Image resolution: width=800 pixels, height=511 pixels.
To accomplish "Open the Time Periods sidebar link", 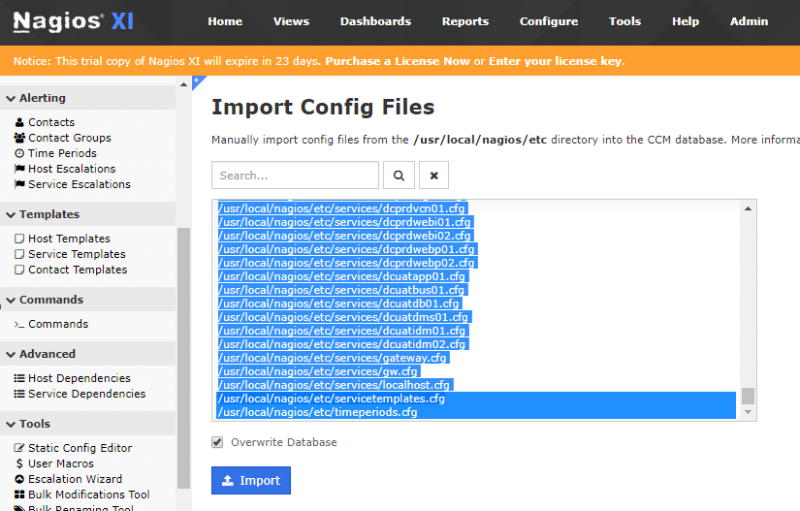I will click(x=62, y=153).
